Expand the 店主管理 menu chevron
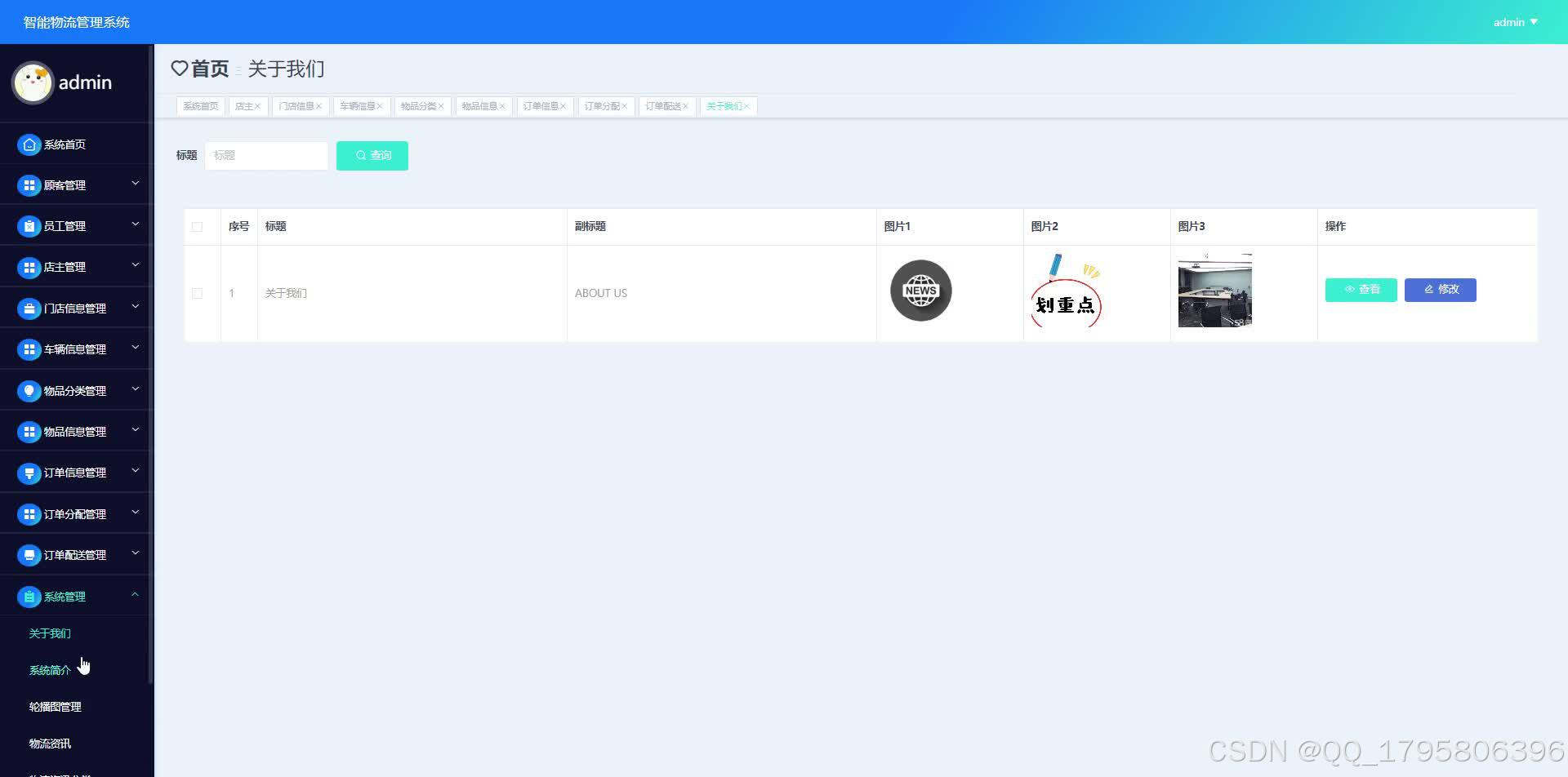 pyautogui.click(x=136, y=265)
